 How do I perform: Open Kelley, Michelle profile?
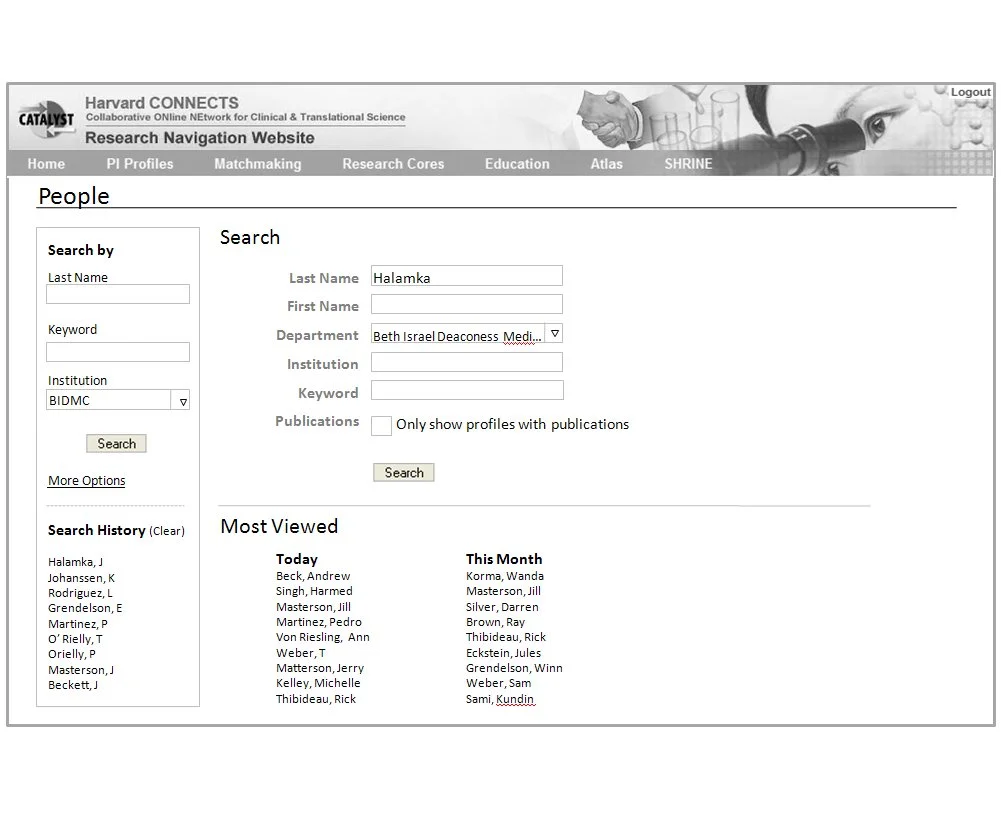[318, 683]
